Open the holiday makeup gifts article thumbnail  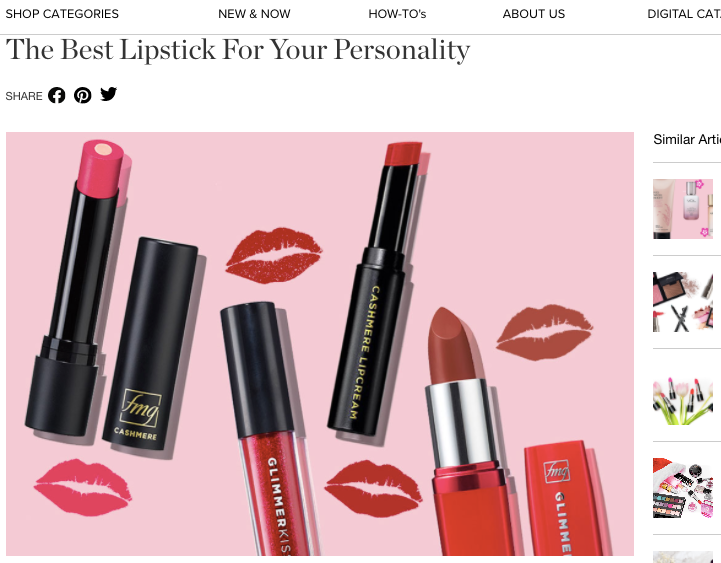click(x=683, y=488)
